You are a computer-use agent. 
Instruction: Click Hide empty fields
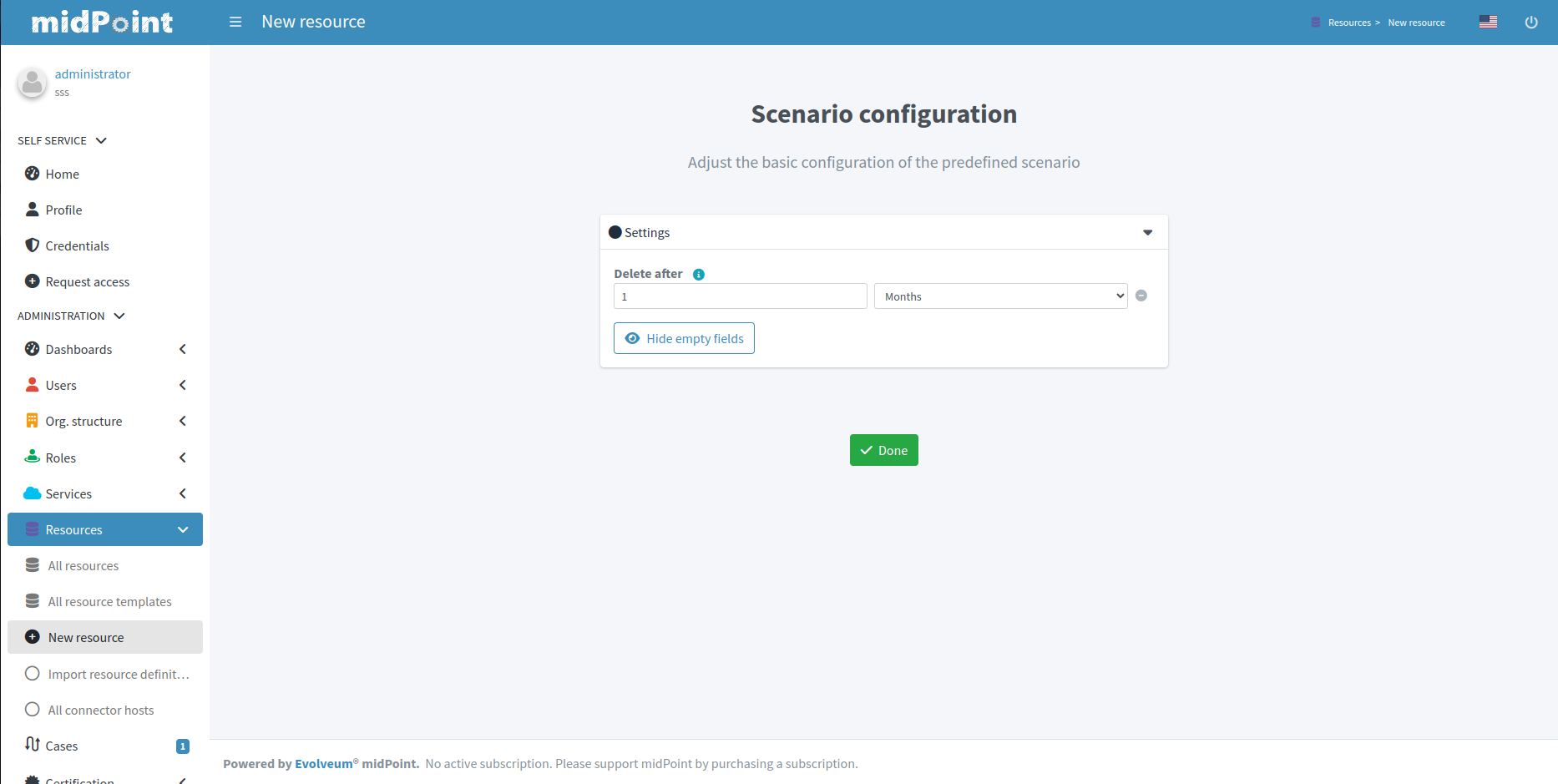point(684,338)
